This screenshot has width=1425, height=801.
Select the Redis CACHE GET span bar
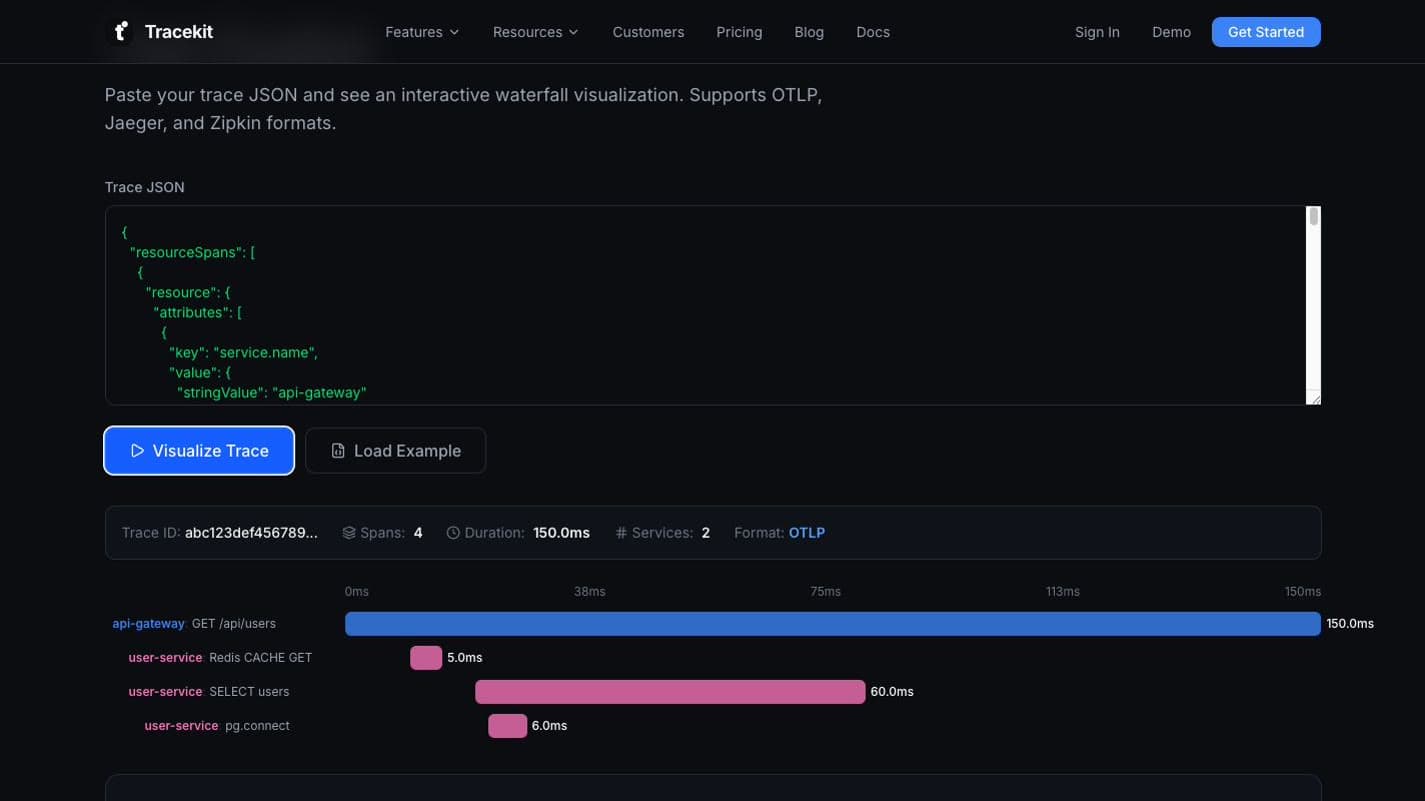426,658
